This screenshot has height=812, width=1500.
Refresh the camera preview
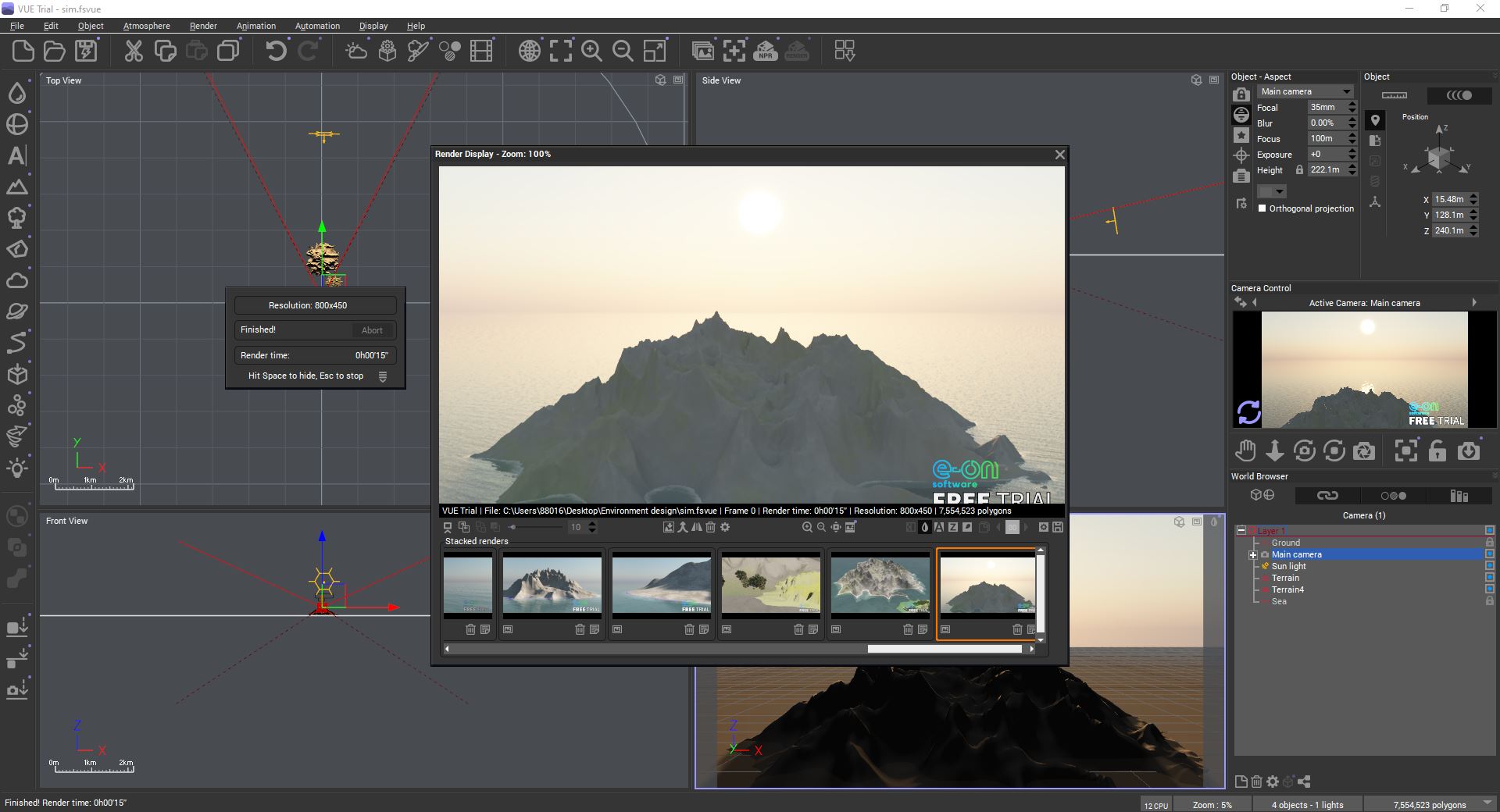point(1248,412)
